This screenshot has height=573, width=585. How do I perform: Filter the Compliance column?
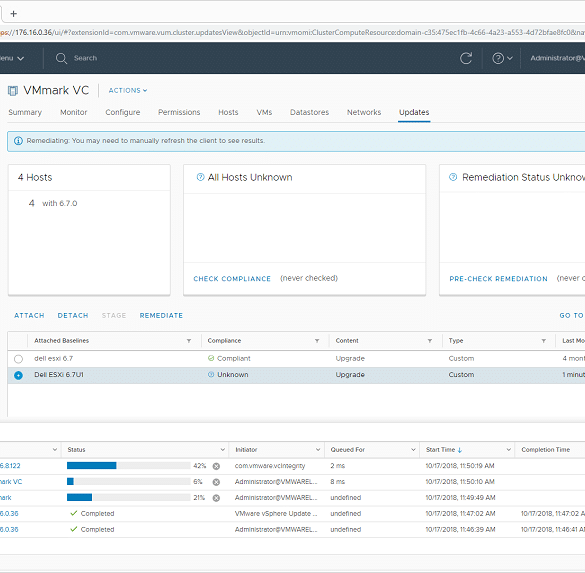coord(317,341)
